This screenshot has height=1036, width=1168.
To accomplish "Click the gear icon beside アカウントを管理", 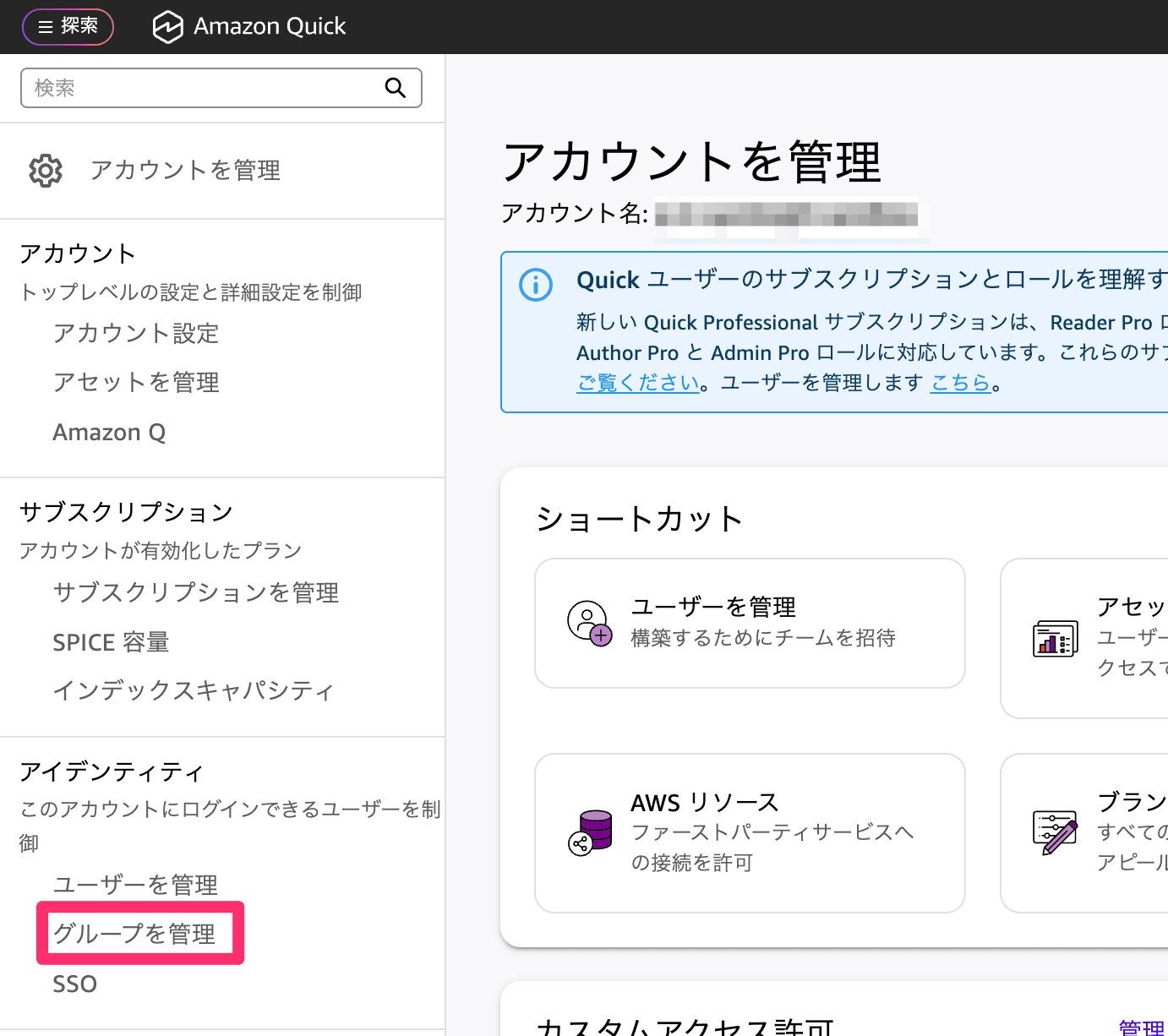I will [46, 171].
